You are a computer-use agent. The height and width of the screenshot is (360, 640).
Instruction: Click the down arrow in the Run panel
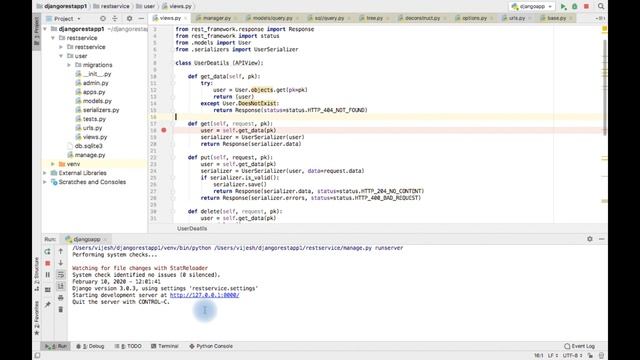pyautogui.click(x=60, y=263)
